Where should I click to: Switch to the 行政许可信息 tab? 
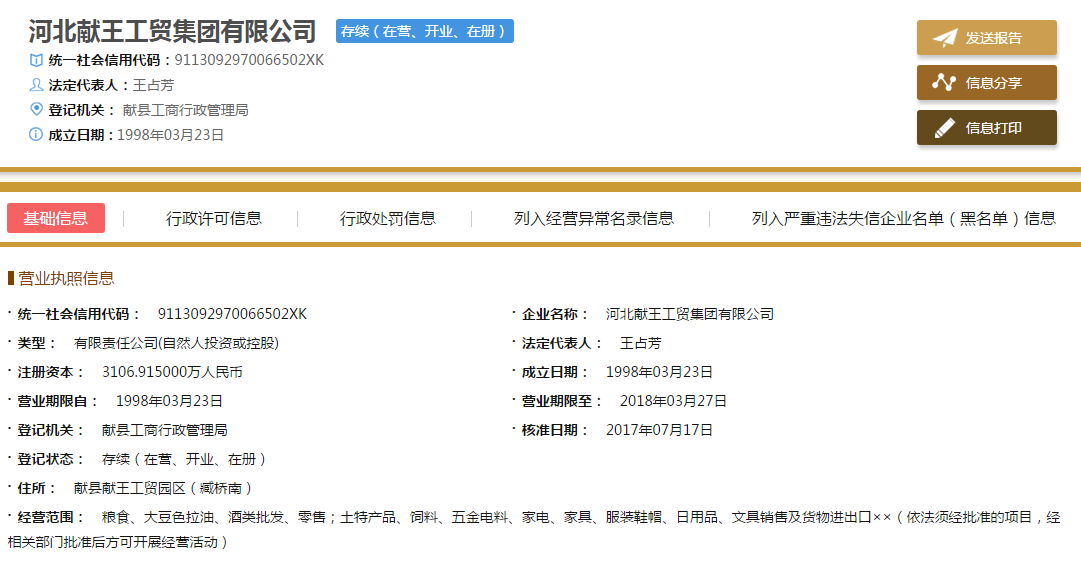tap(213, 218)
